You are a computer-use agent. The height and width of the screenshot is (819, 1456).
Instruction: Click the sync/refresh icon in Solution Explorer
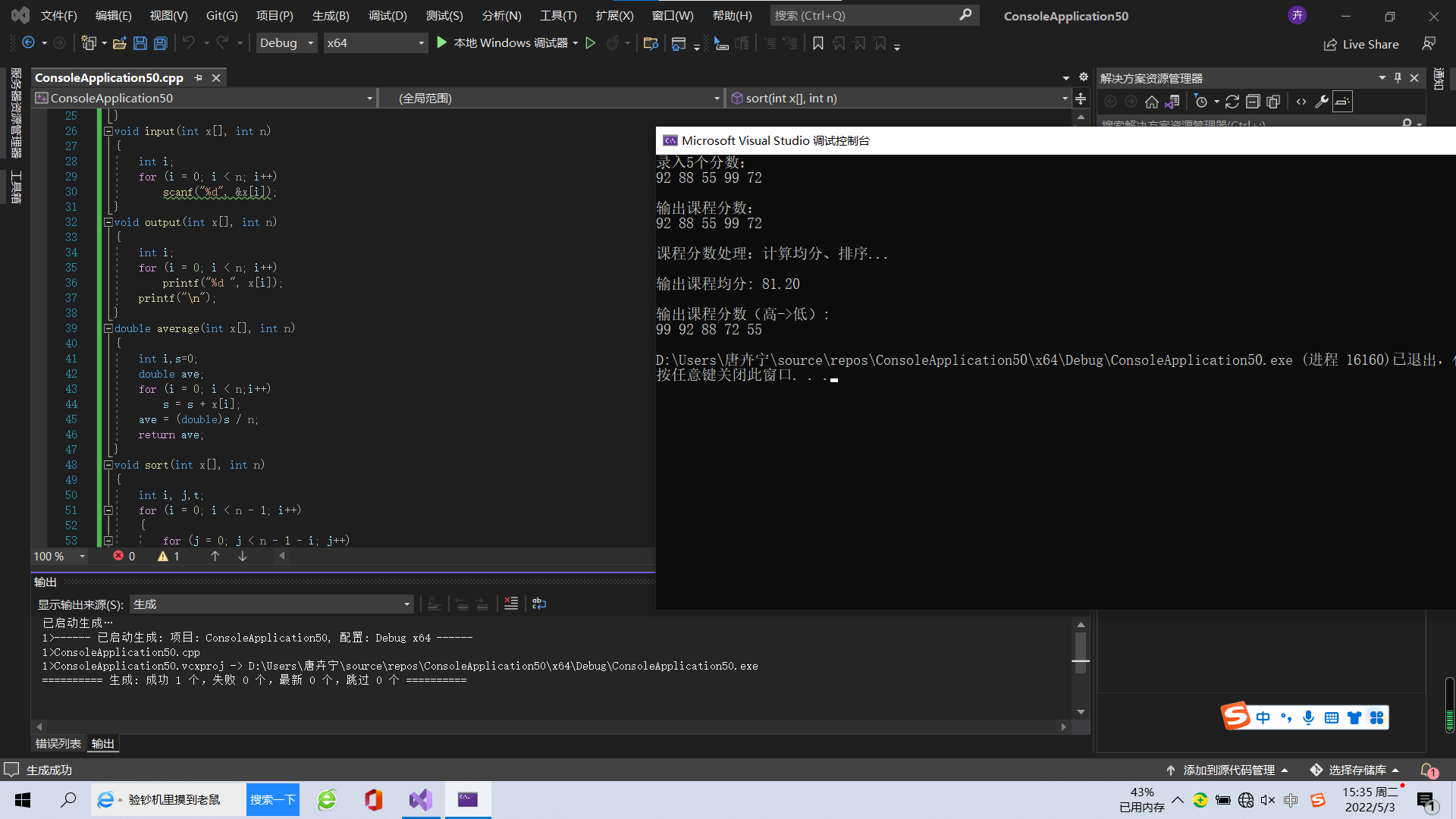coord(1232,102)
